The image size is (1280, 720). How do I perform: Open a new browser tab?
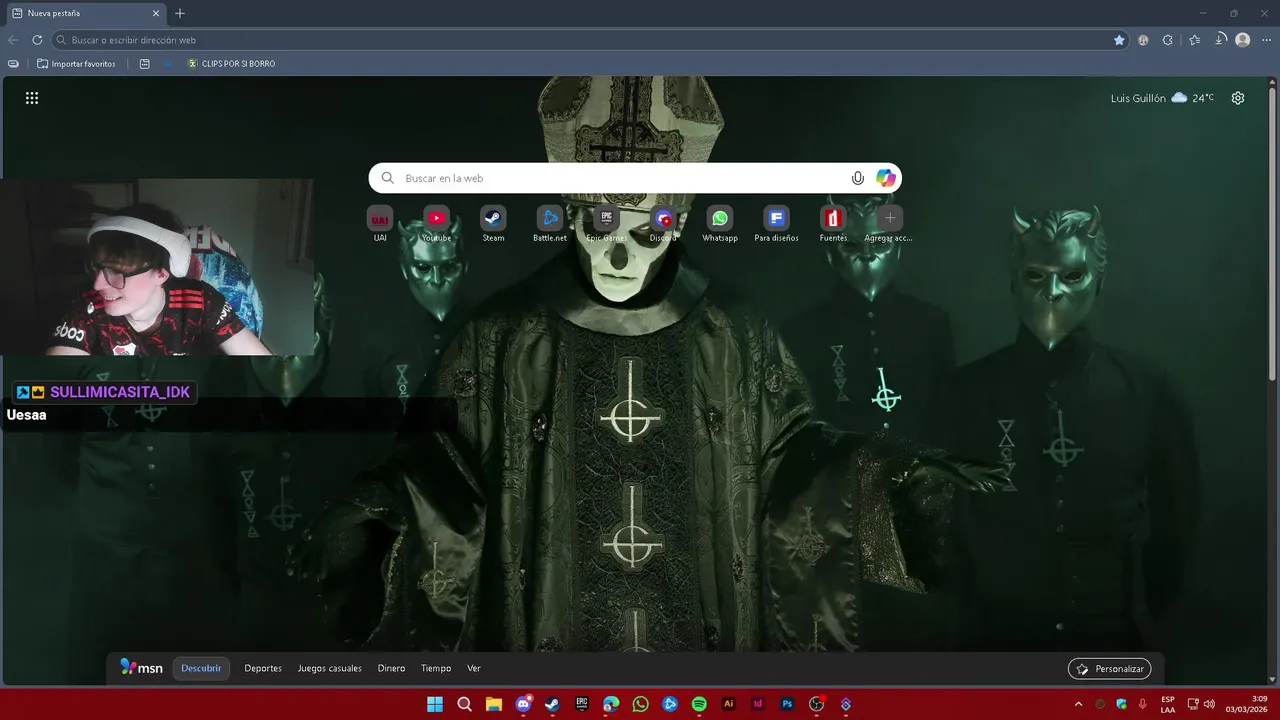point(180,13)
